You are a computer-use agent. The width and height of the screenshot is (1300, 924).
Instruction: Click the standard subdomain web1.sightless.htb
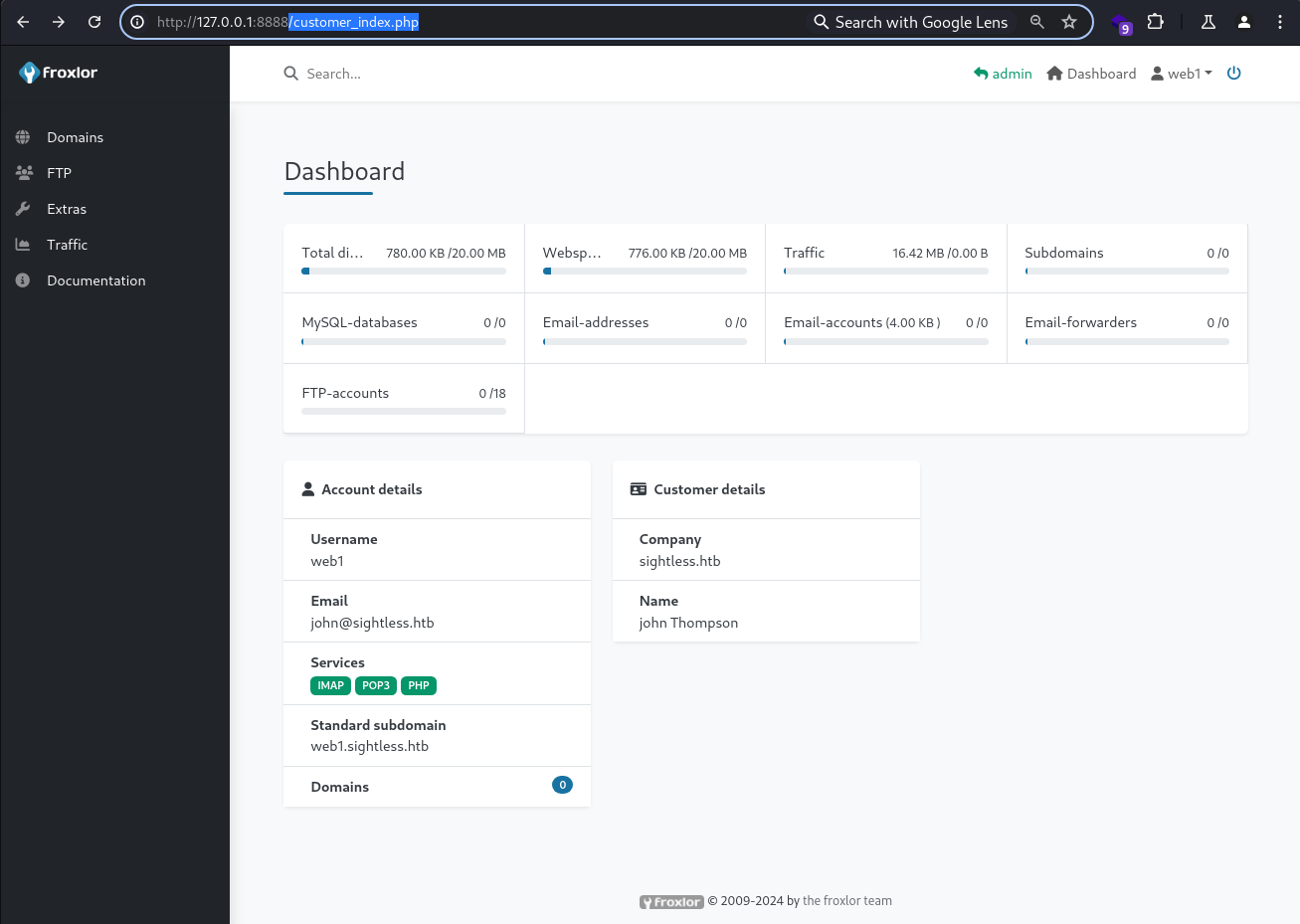(369, 746)
